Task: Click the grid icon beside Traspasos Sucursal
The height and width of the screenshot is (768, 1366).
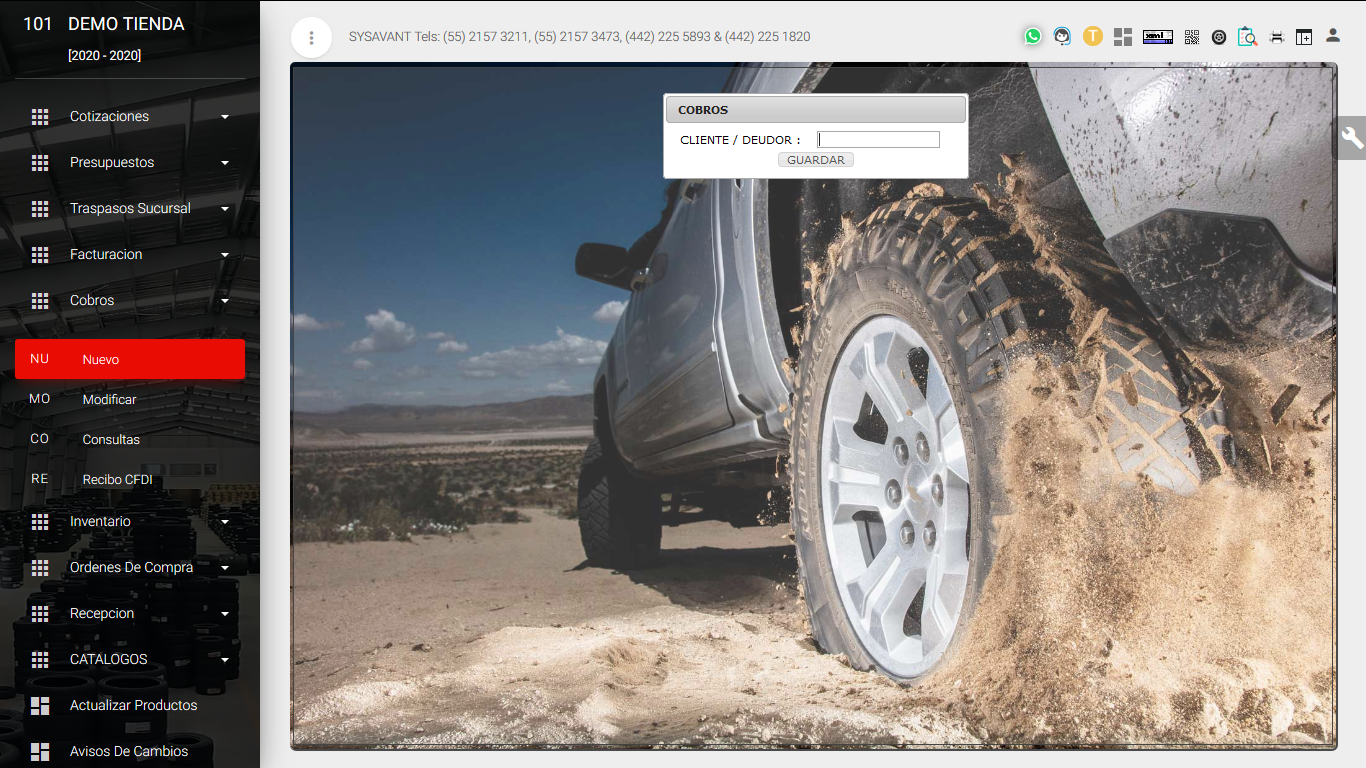Action: pos(40,209)
